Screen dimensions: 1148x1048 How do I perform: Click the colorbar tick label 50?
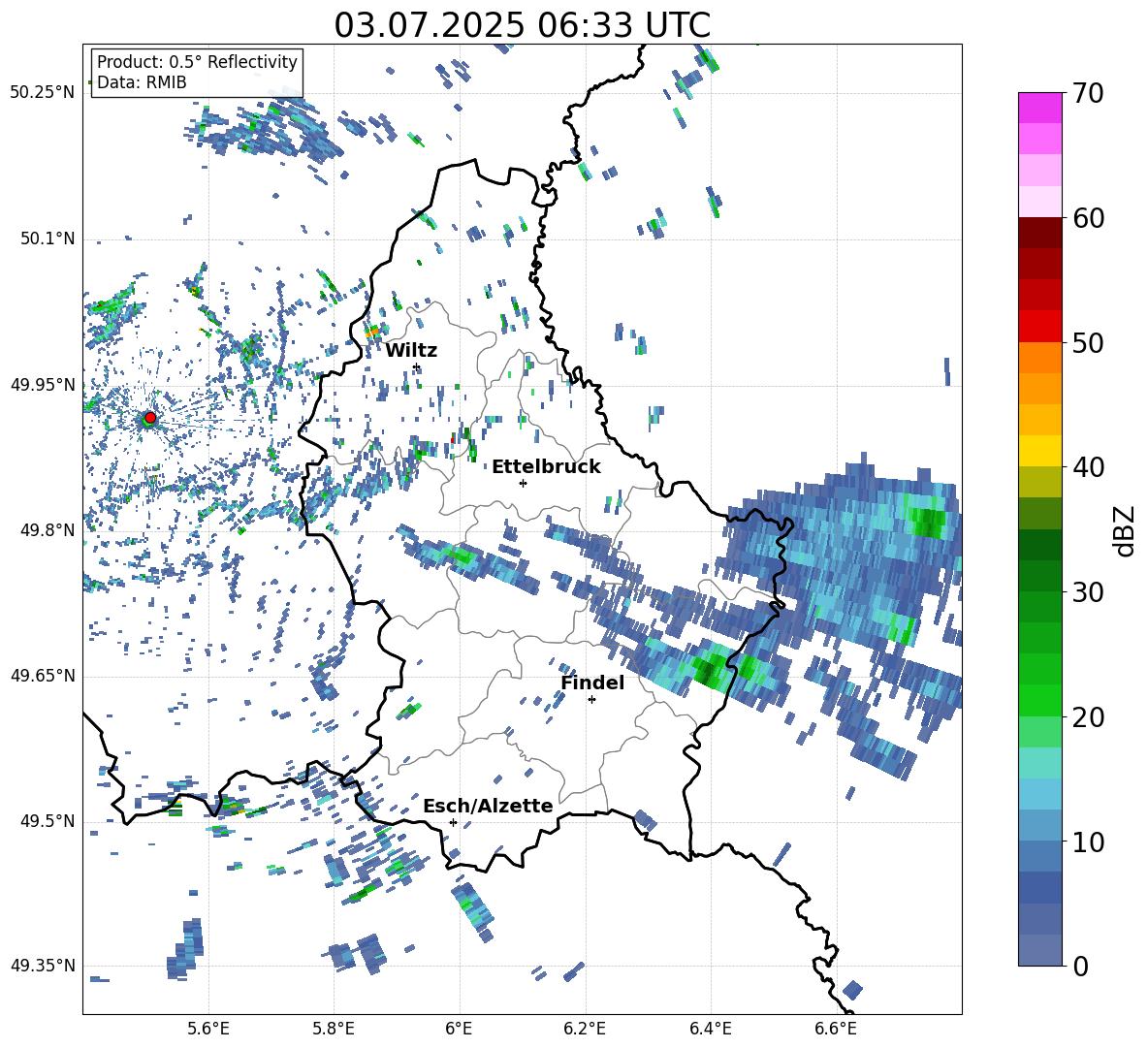click(1088, 342)
